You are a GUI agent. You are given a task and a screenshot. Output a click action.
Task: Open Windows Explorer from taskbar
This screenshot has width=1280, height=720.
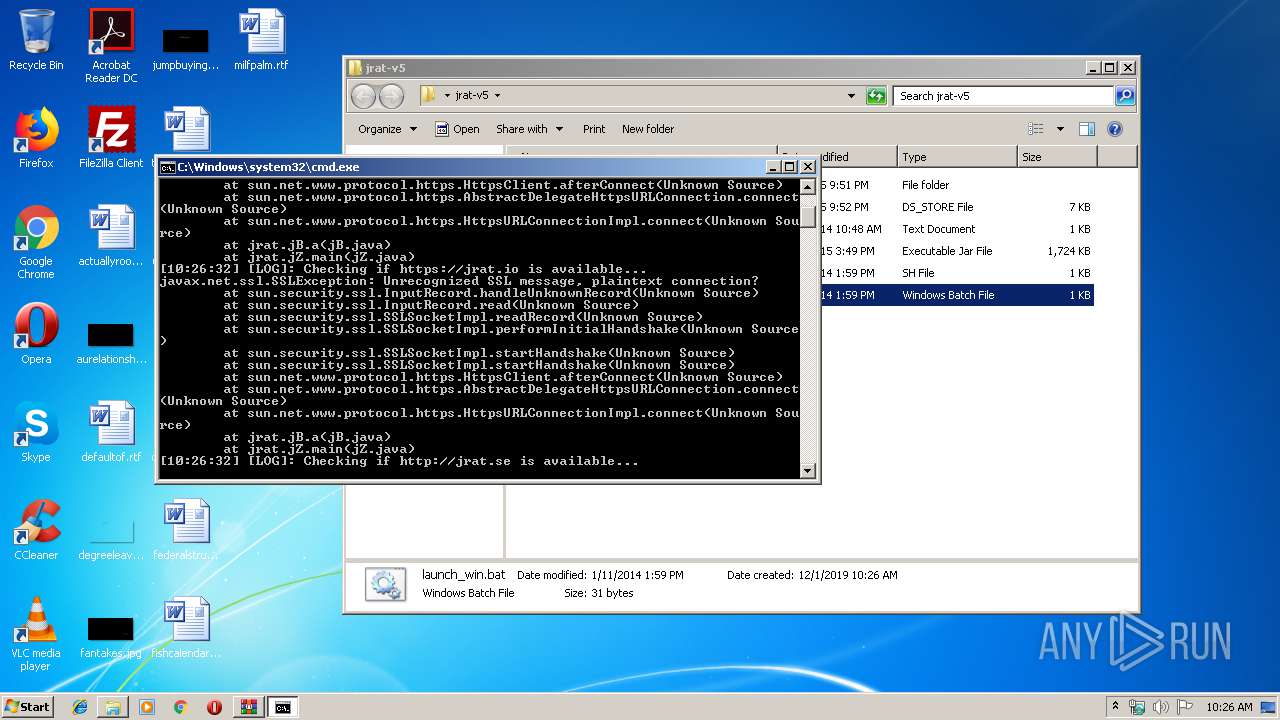point(113,707)
